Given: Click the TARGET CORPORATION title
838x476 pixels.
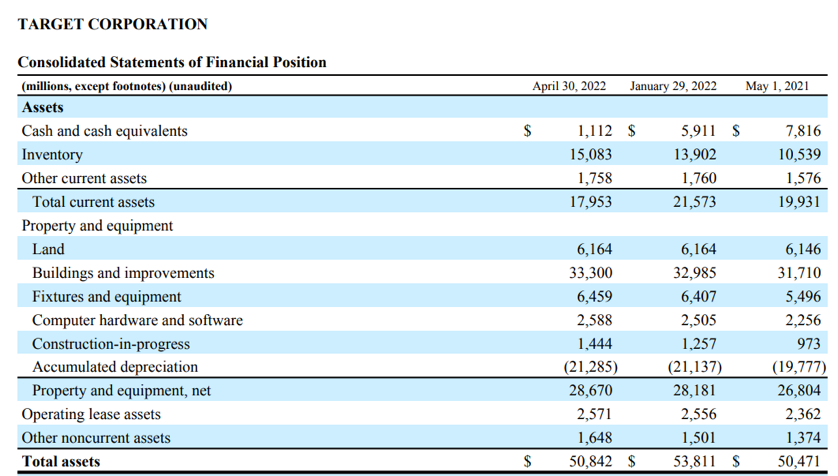Looking at the screenshot, I should click(112, 24).
